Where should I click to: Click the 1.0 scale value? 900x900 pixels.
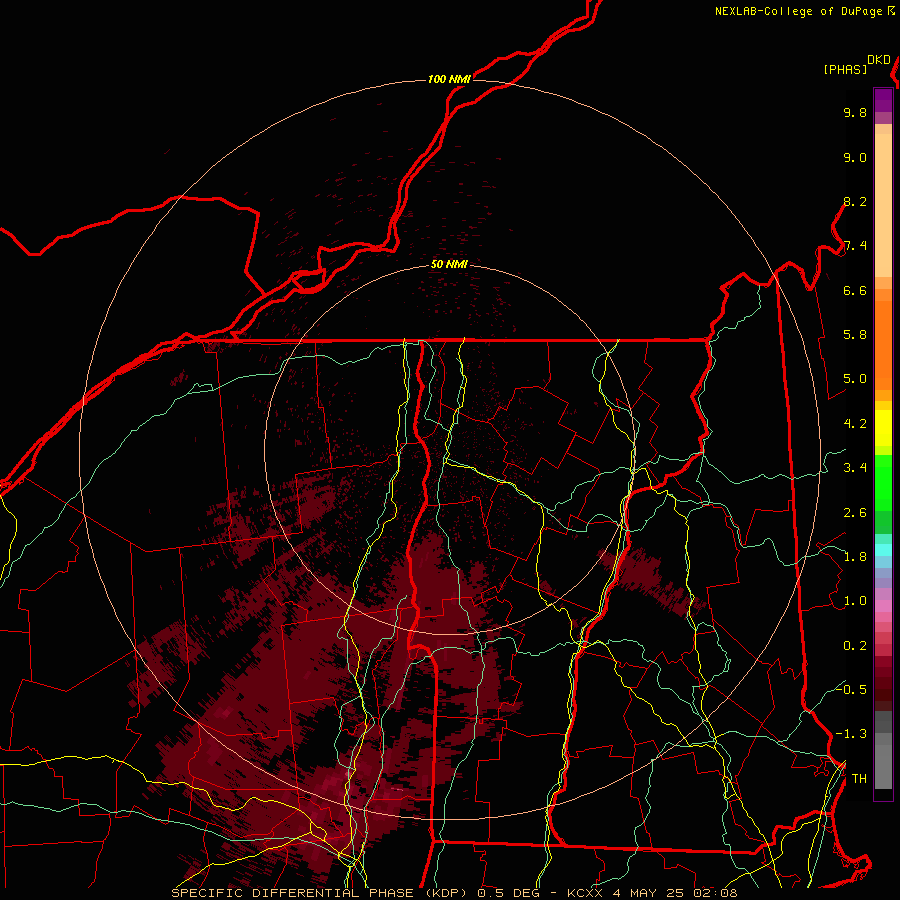855,601
